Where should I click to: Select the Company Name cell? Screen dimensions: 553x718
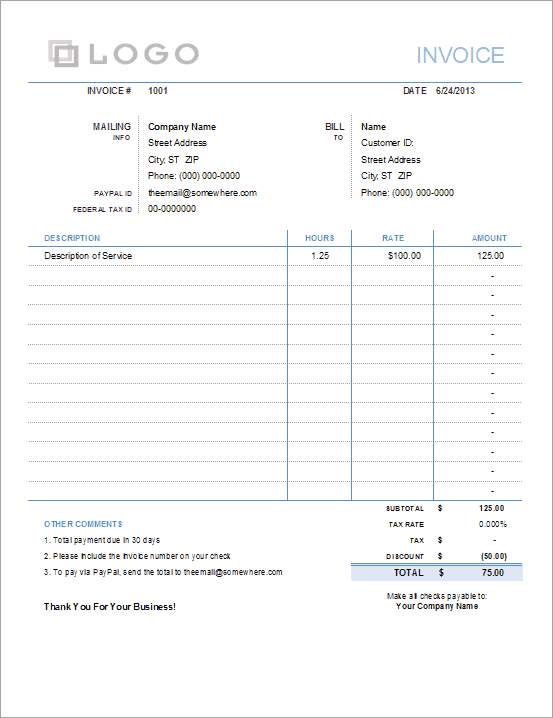click(182, 127)
